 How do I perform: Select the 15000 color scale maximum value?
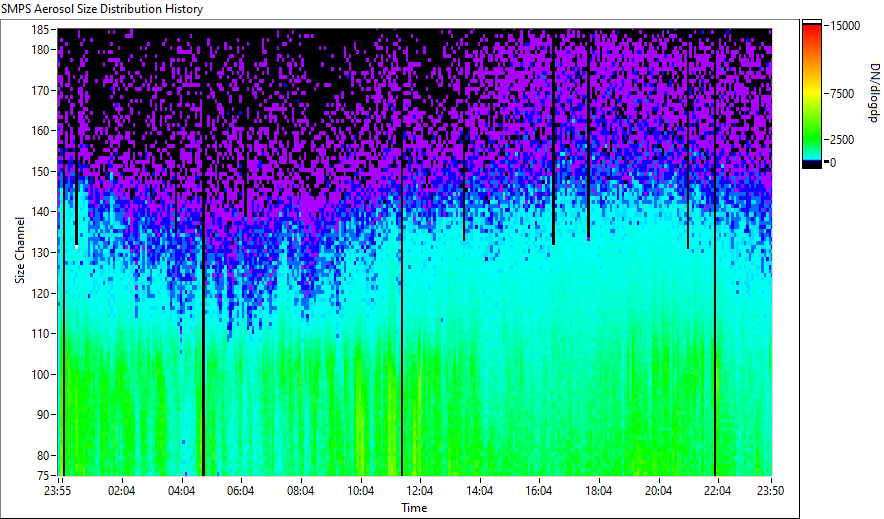pyautogui.click(x=845, y=26)
